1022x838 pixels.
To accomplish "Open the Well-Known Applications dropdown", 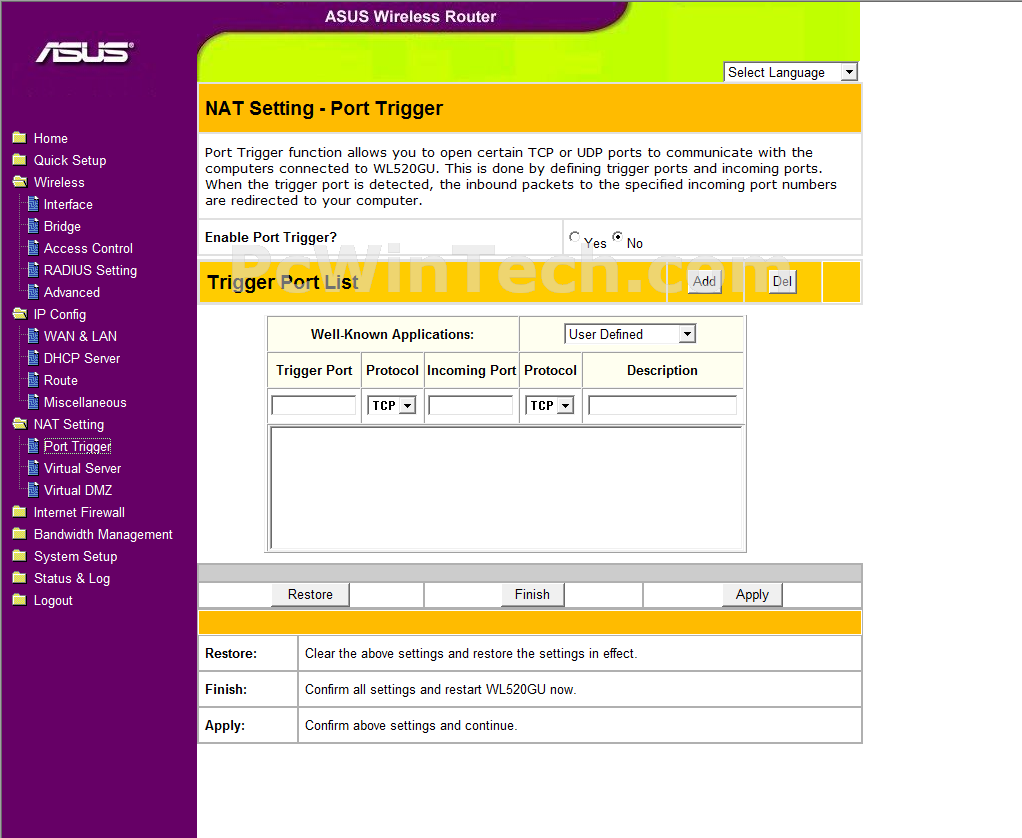I will coord(630,334).
